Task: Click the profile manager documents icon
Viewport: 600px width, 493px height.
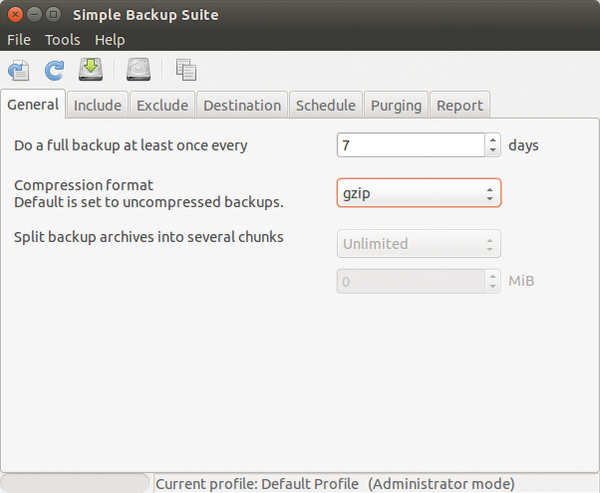Action: pos(186,70)
